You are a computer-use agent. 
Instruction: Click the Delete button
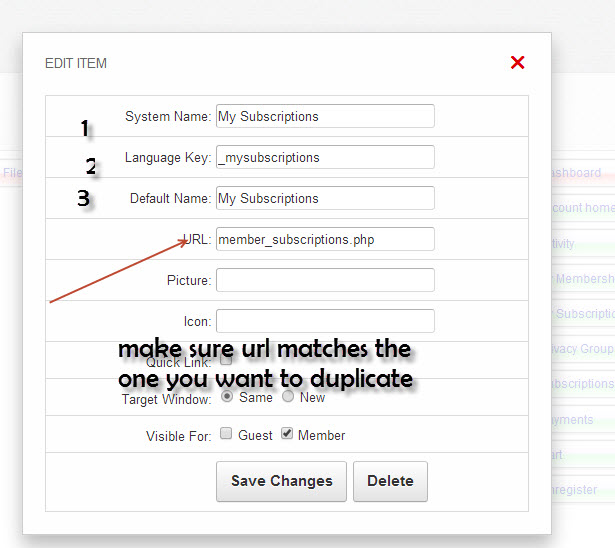click(390, 481)
